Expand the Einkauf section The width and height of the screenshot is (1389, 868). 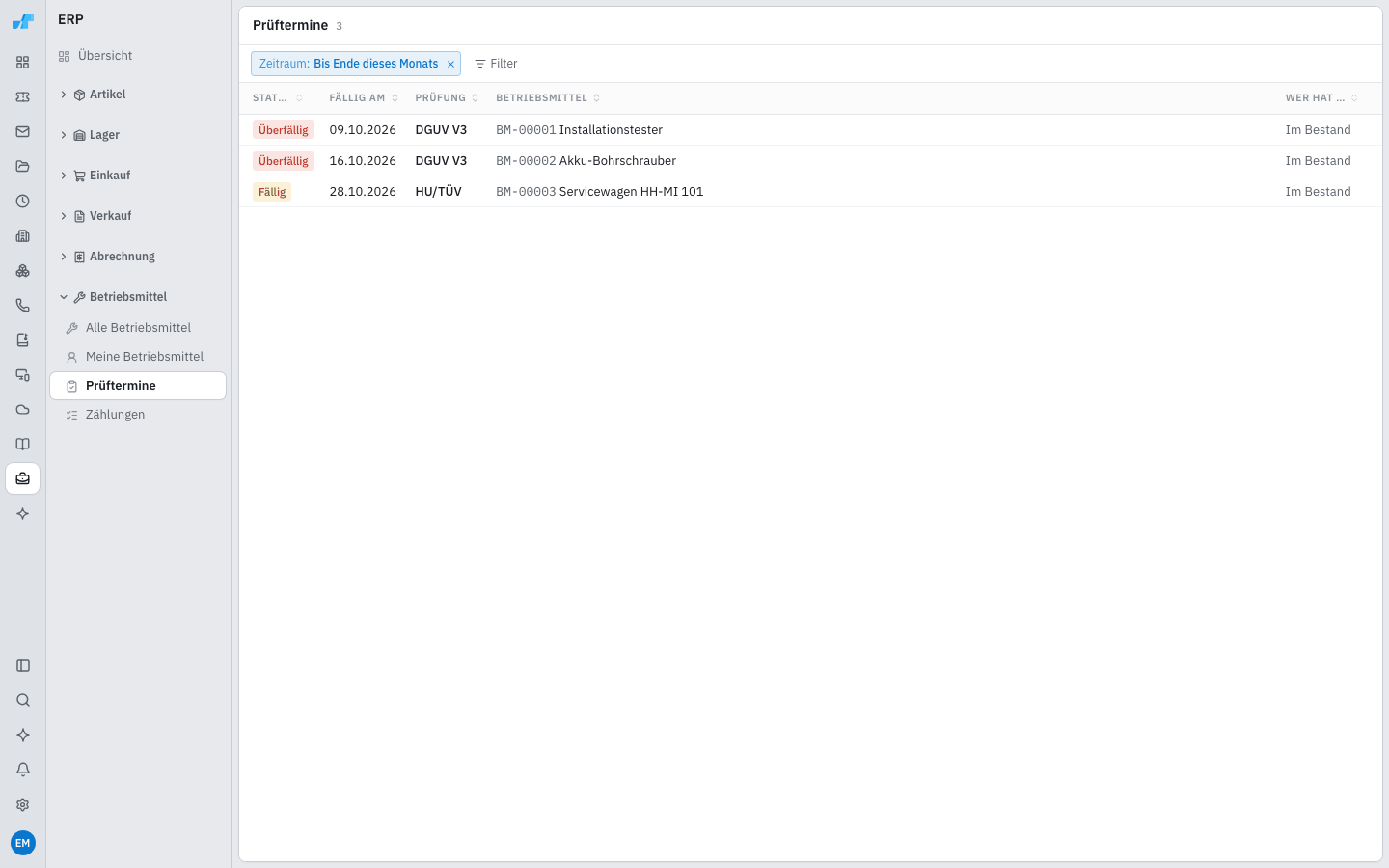[x=139, y=176]
